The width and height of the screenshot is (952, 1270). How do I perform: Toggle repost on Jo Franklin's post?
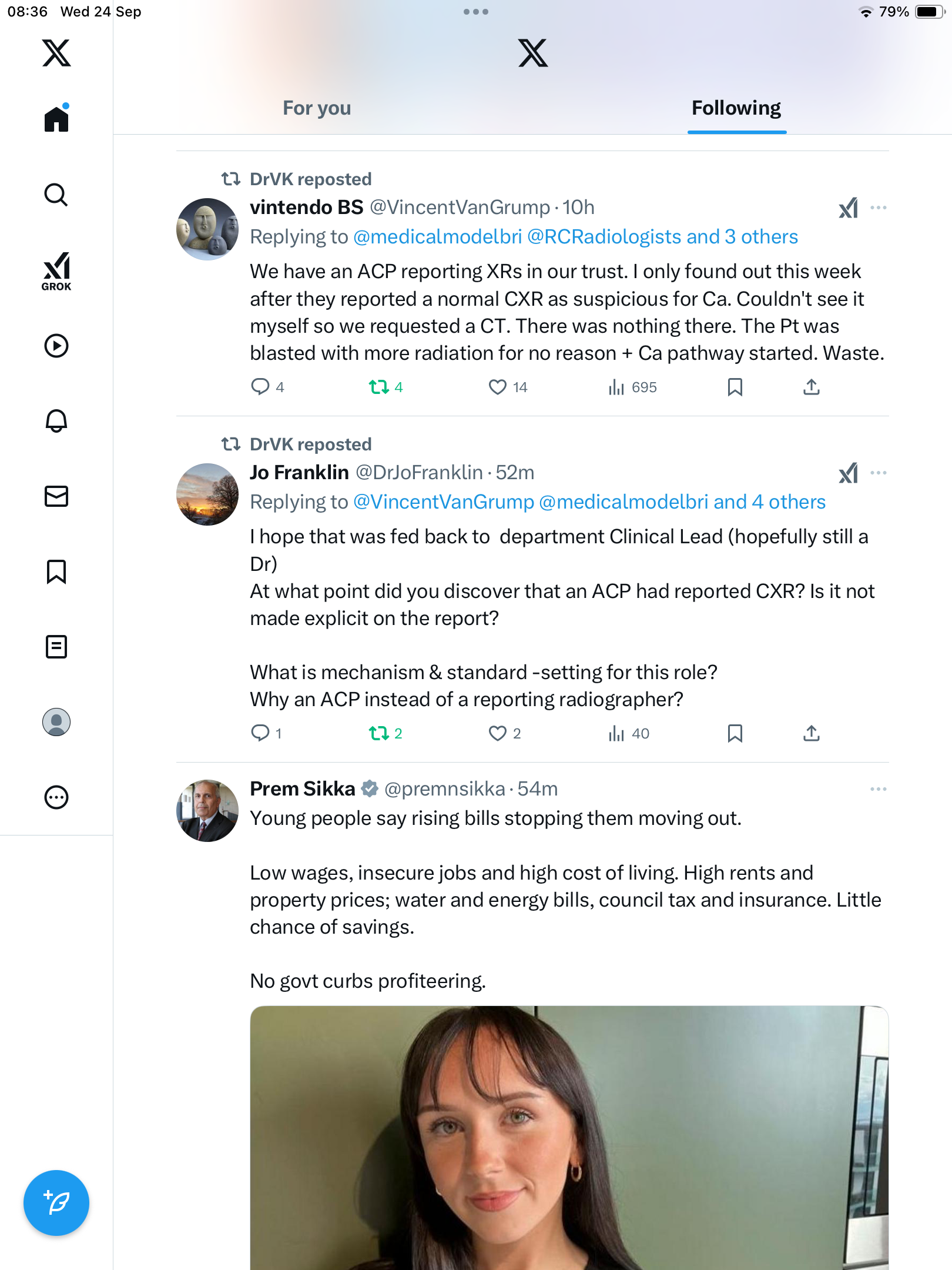coord(379,733)
